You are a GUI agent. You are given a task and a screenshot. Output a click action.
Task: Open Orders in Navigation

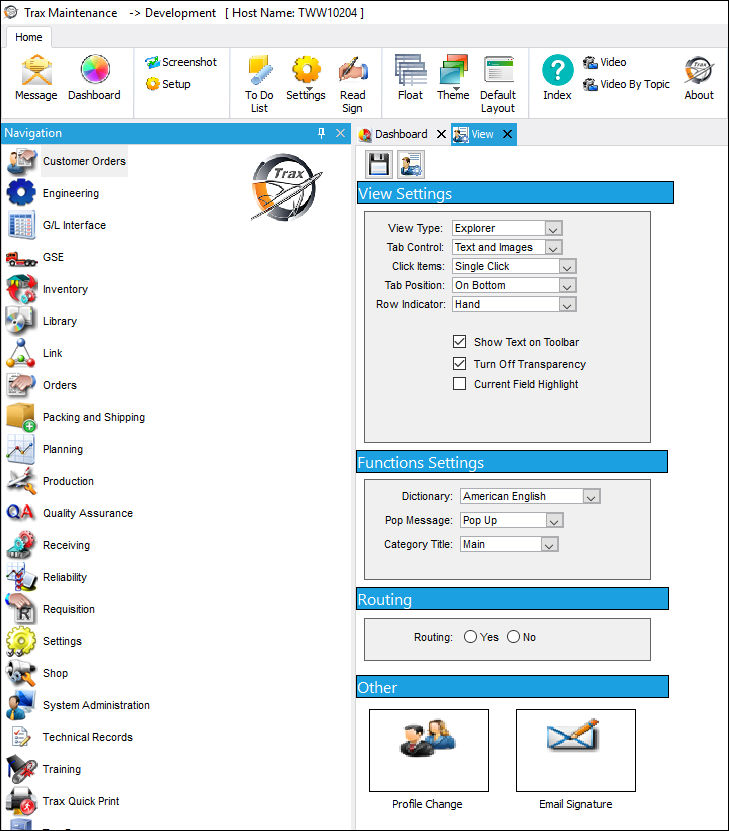coord(42,385)
